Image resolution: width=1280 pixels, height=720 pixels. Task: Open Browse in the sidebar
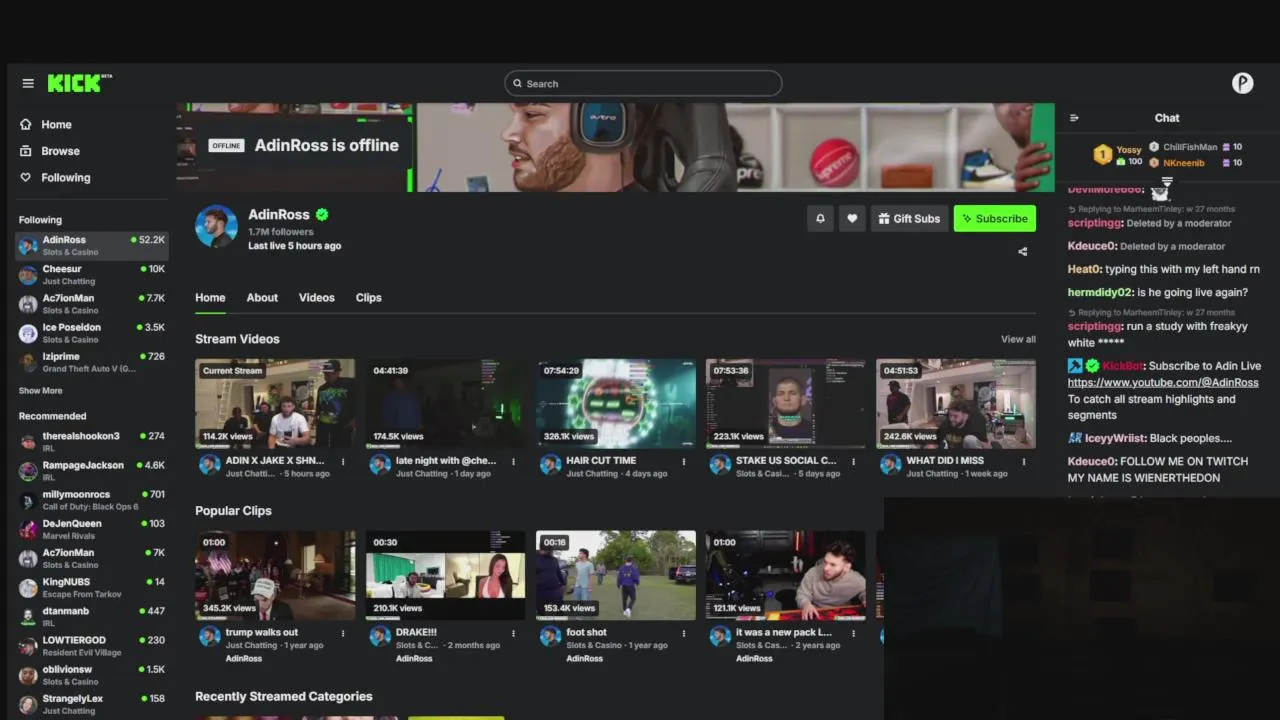tap(49, 151)
